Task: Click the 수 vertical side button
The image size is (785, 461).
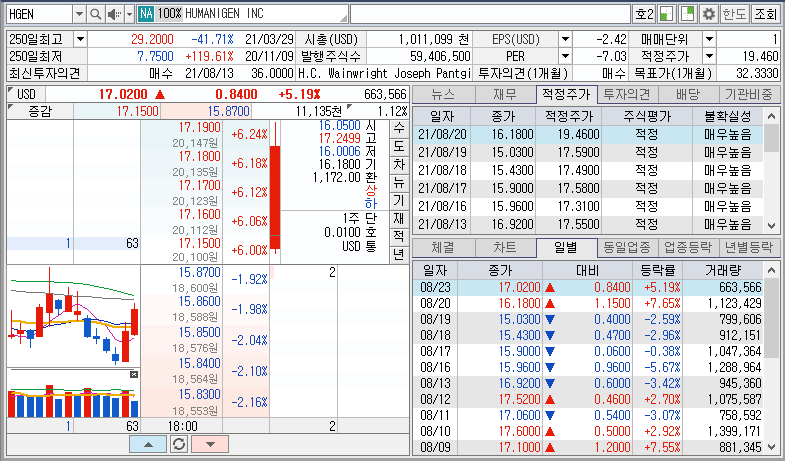Action: tap(399, 128)
